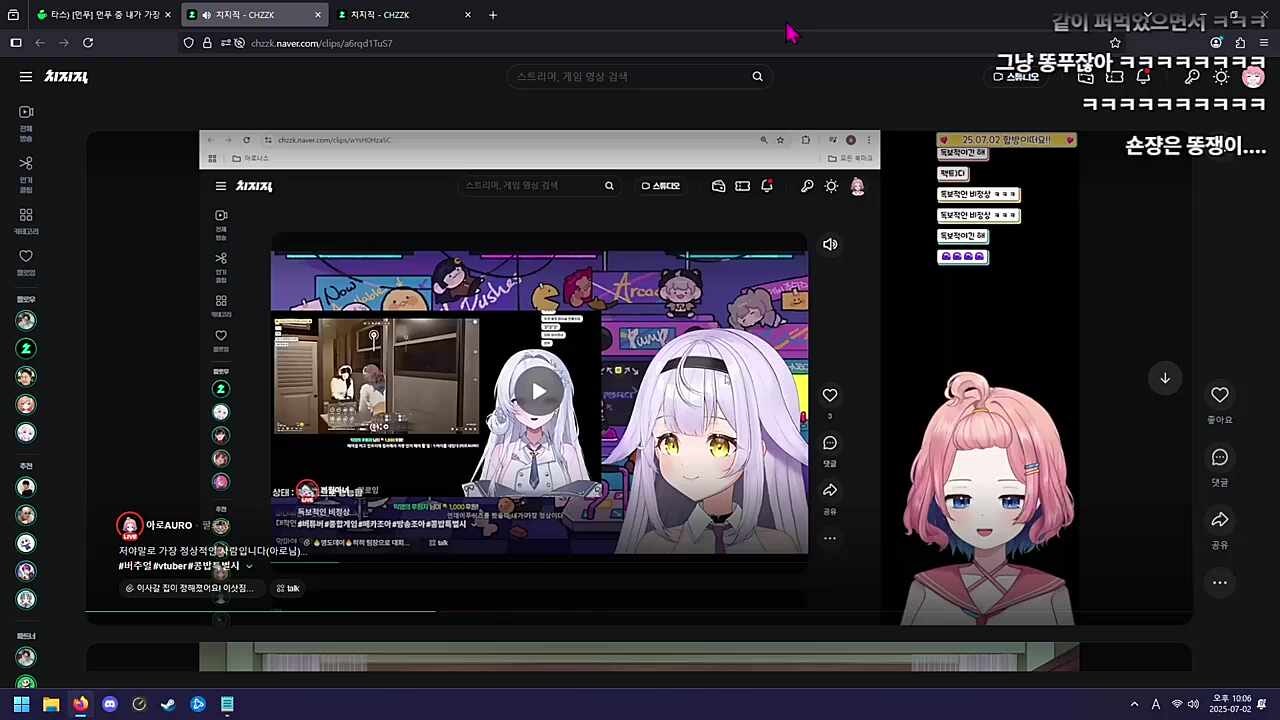
Task: Expand the clip description chevron
Action: tap(249, 566)
